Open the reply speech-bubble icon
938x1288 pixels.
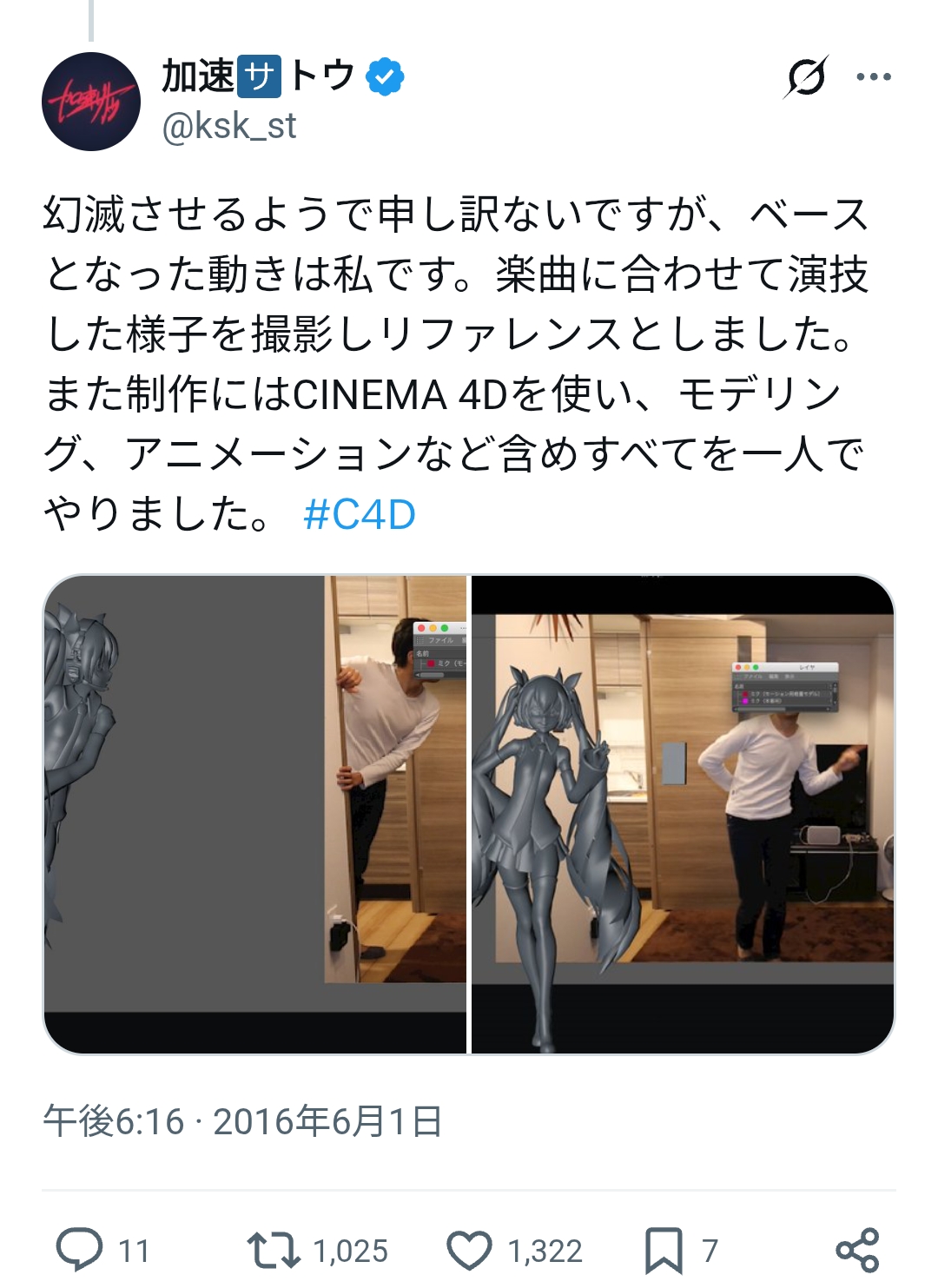(x=80, y=1250)
